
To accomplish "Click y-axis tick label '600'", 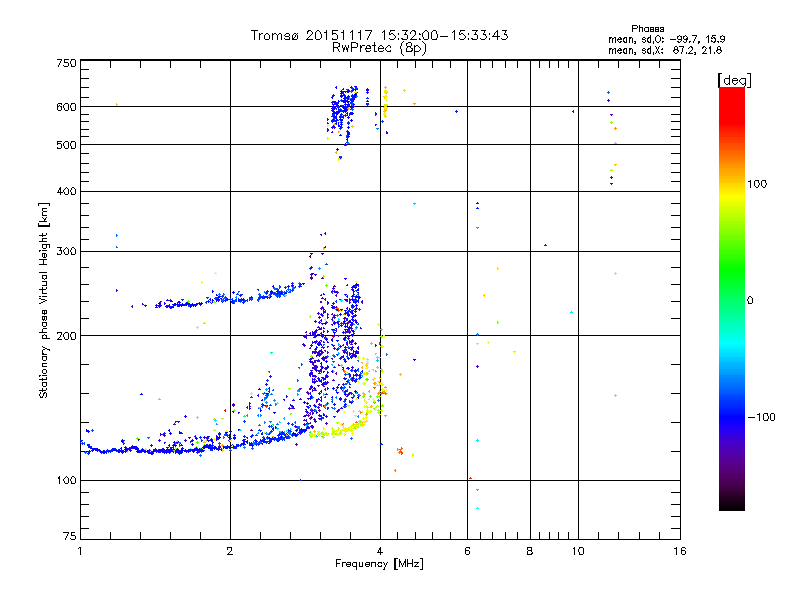I will [x=66, y=107].
